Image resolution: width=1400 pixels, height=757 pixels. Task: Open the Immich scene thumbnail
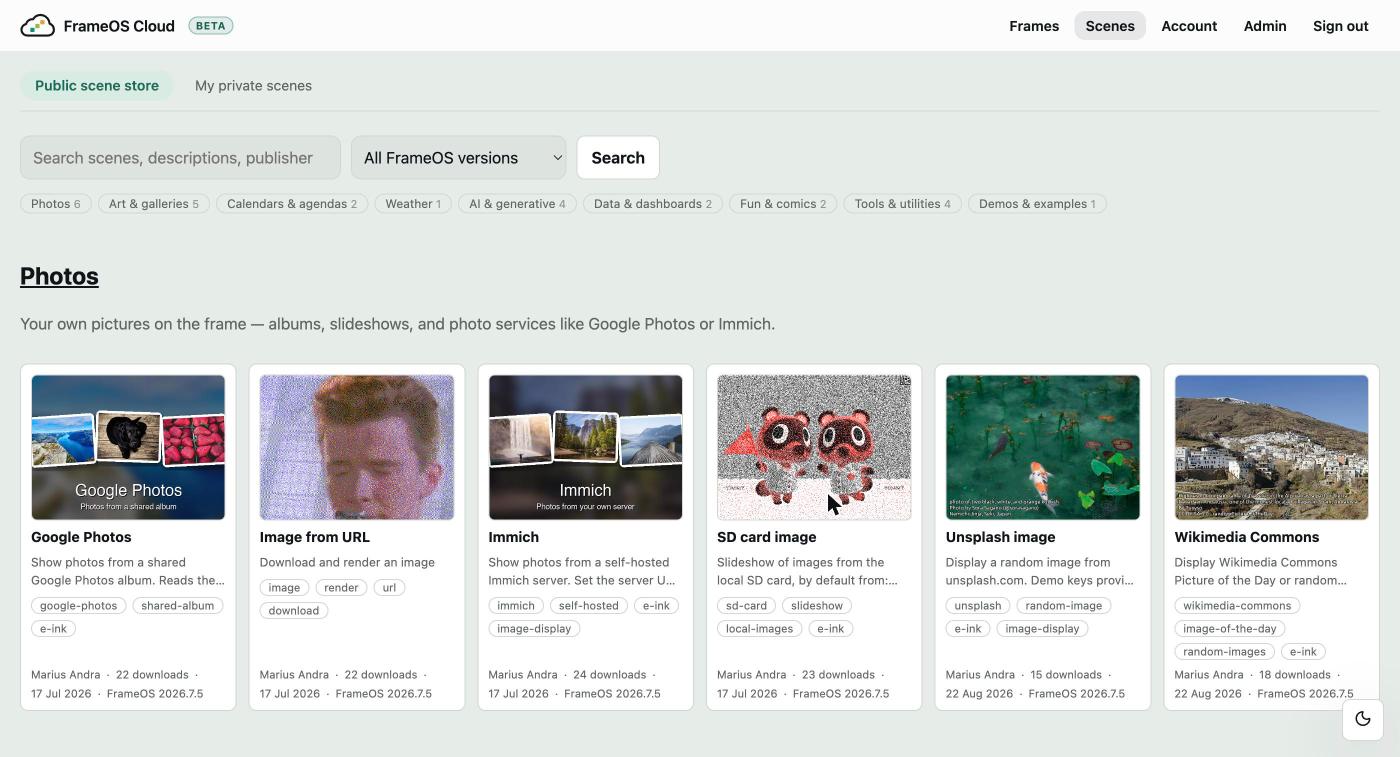click(x=585, y=447)
